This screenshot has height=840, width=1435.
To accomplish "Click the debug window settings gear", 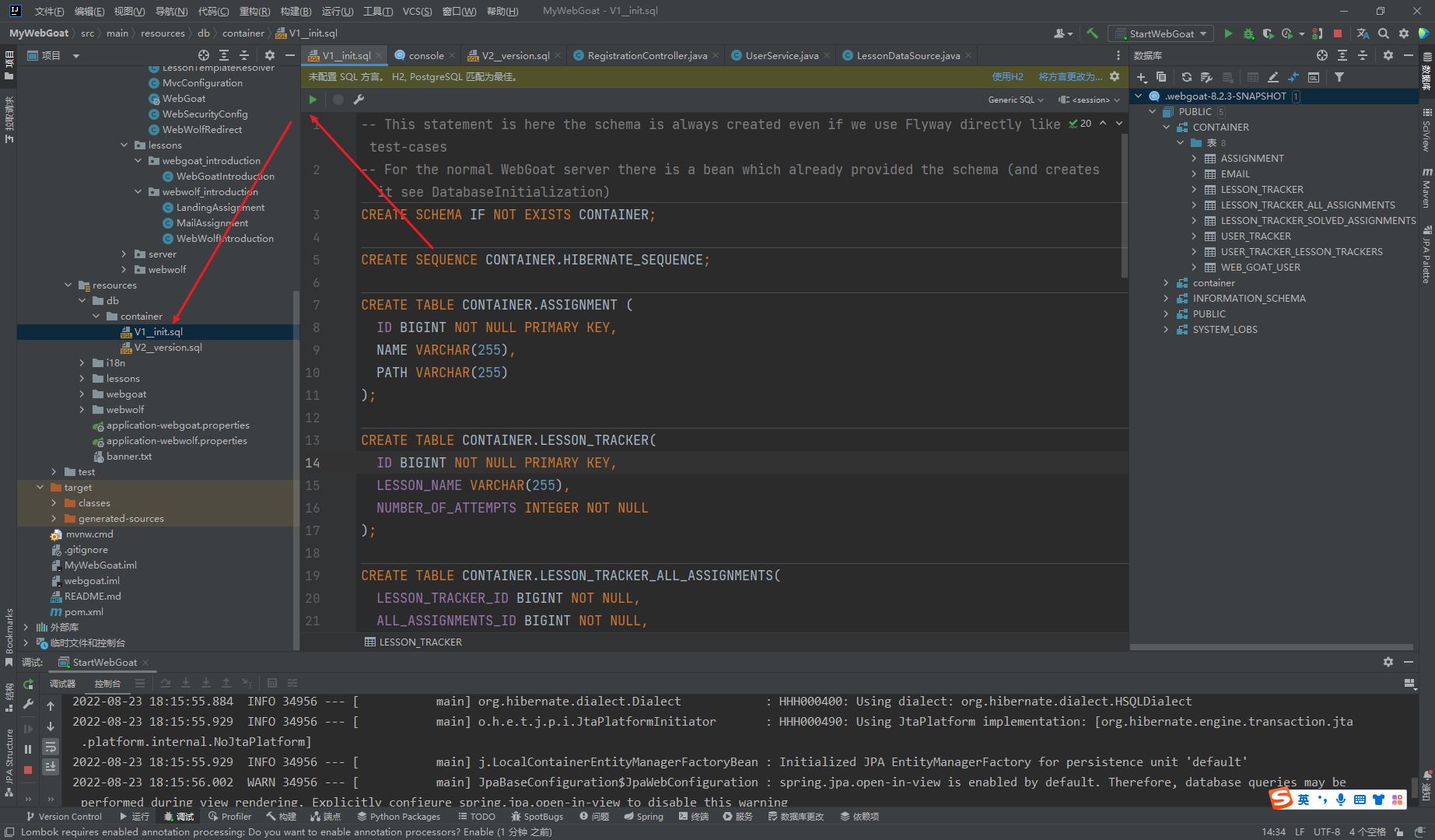I will coord(1388,662).
